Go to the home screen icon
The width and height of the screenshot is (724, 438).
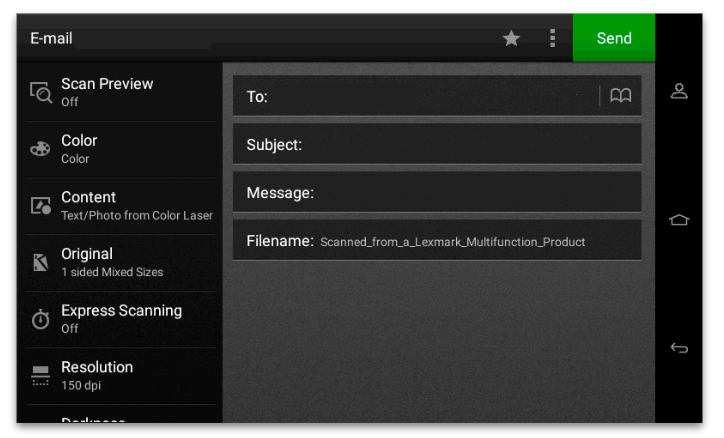click(x=679, y=220)
